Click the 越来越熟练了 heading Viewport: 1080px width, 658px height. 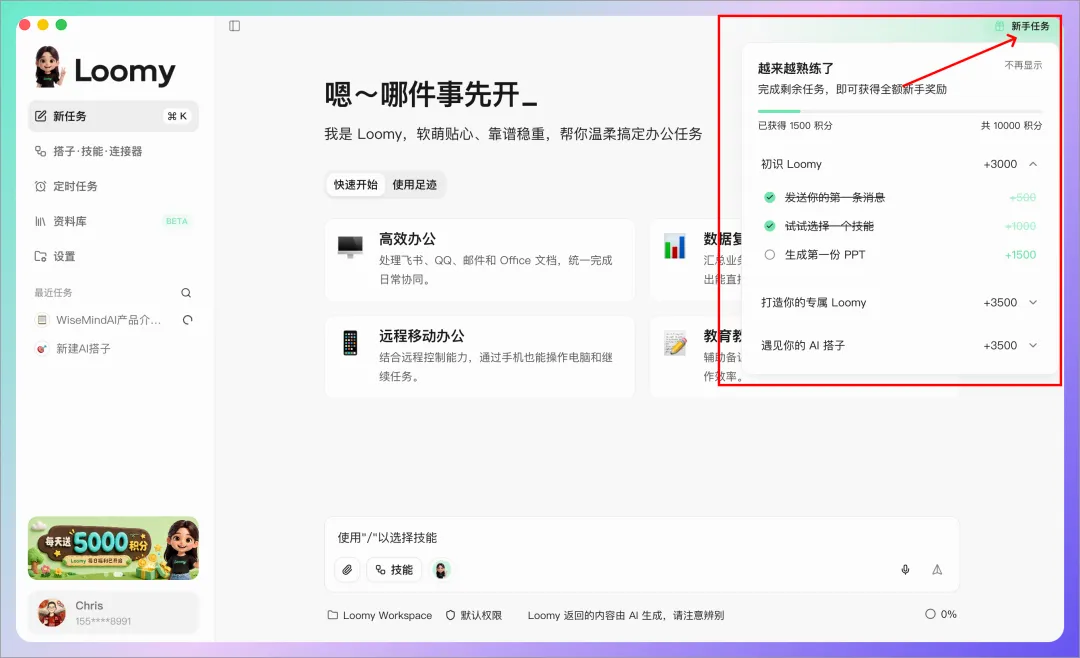tap(796, 68)
